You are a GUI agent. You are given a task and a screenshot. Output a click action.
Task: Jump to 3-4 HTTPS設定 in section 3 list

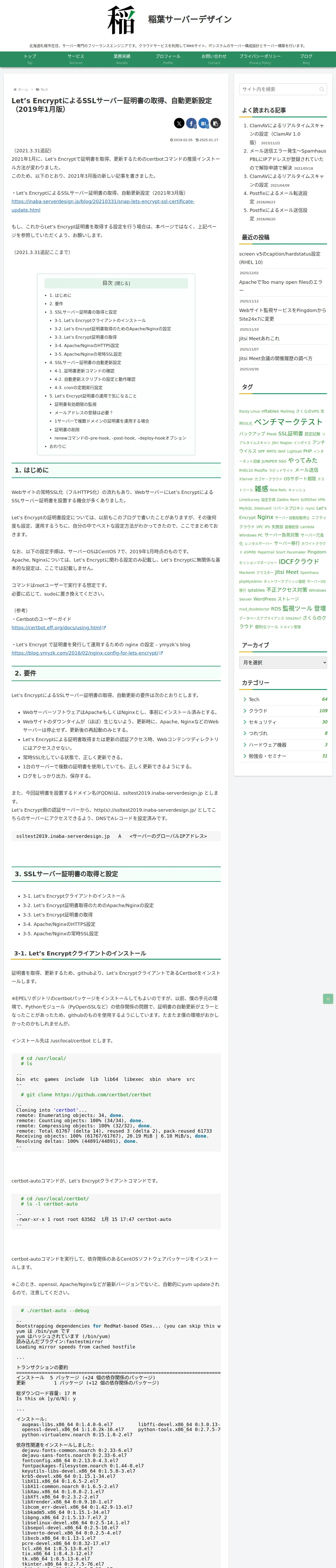[x=59, y=924]
